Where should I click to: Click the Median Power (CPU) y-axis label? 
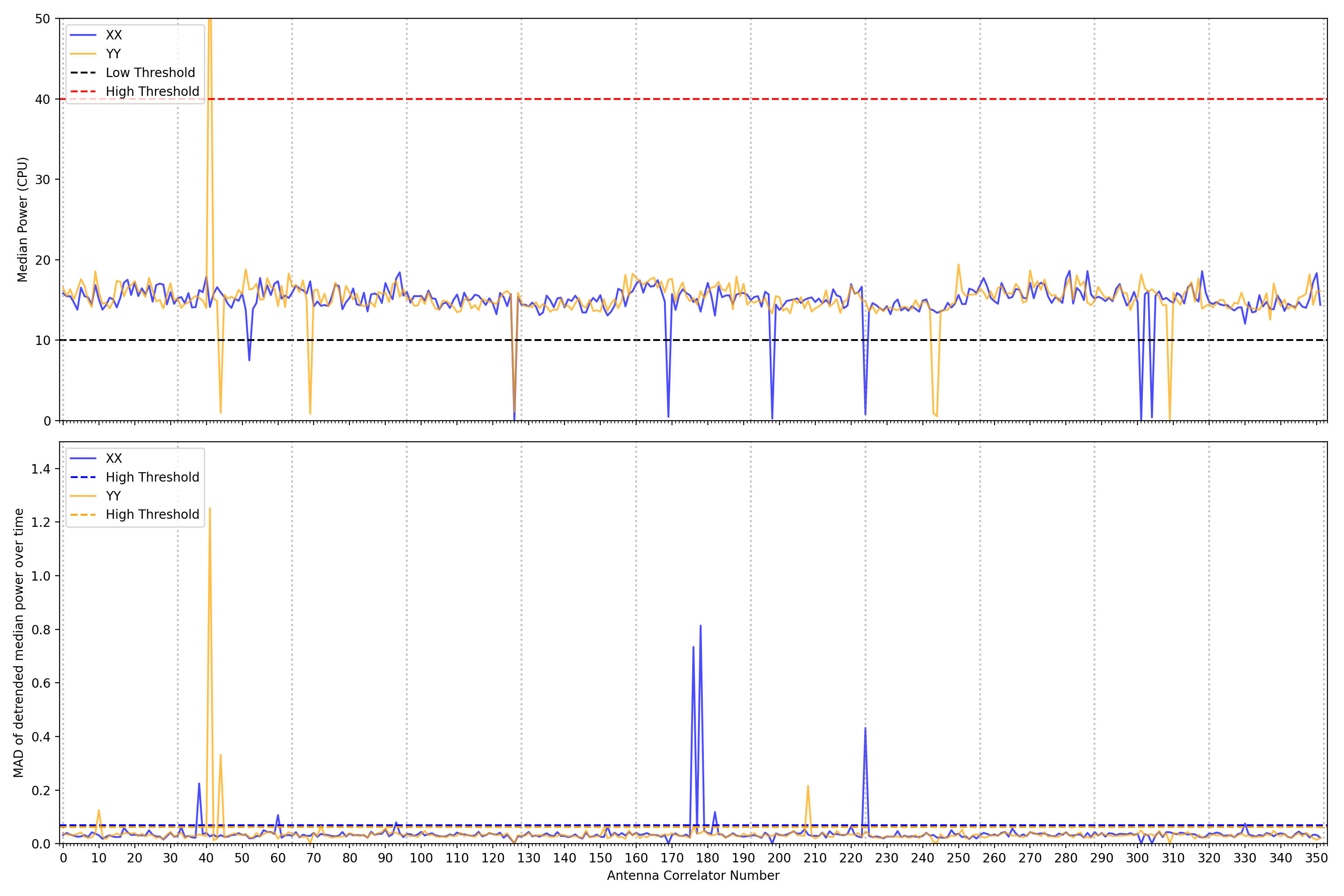[22, 220]
